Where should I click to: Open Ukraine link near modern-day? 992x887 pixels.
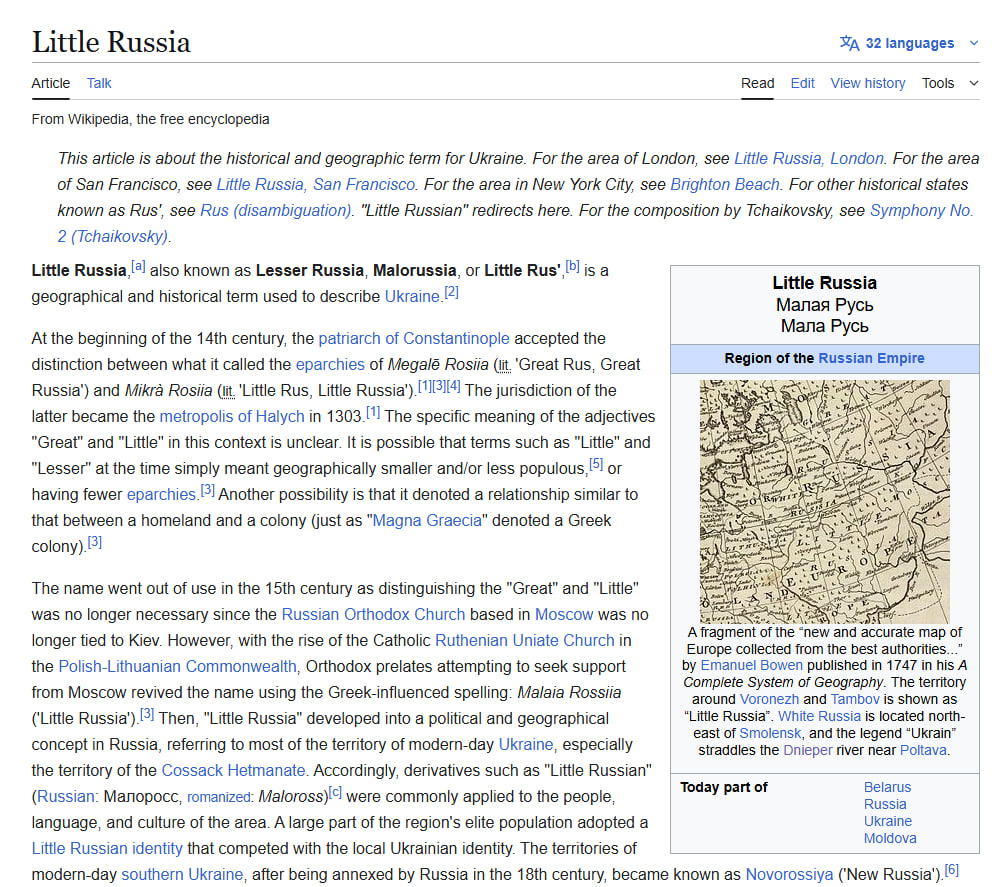(525, 744)
